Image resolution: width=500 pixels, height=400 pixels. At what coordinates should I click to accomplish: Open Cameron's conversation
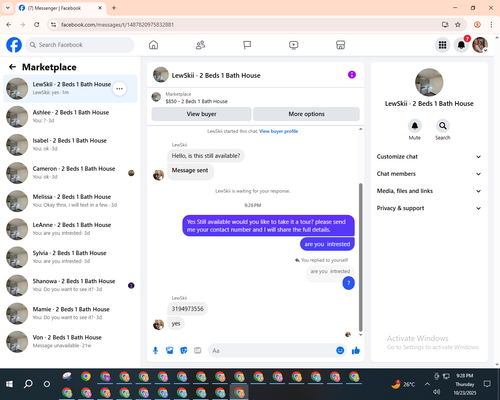pos(70,173)
